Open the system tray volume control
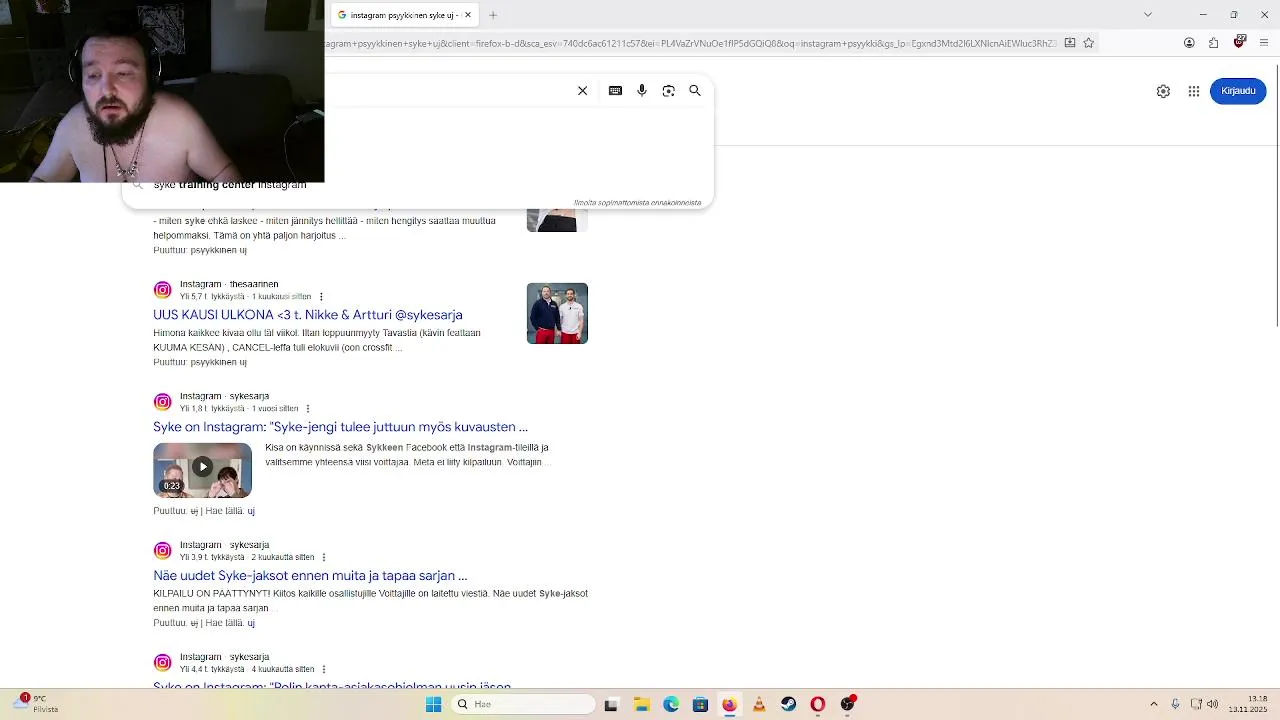This screenshot has width=1280, height=720. pos(1213,704)
